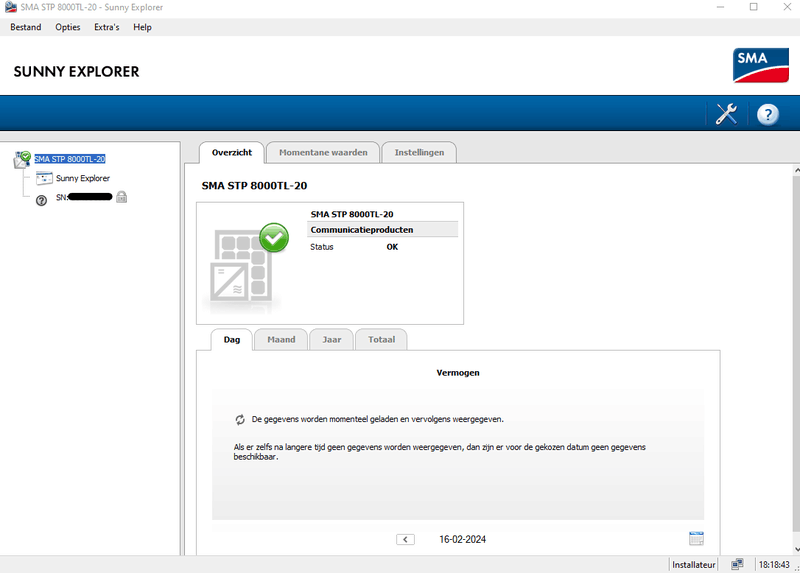Switch to the Momentane waarden tab
The width and height of the screenshot is (800, 573).
(x=323, y=153)
